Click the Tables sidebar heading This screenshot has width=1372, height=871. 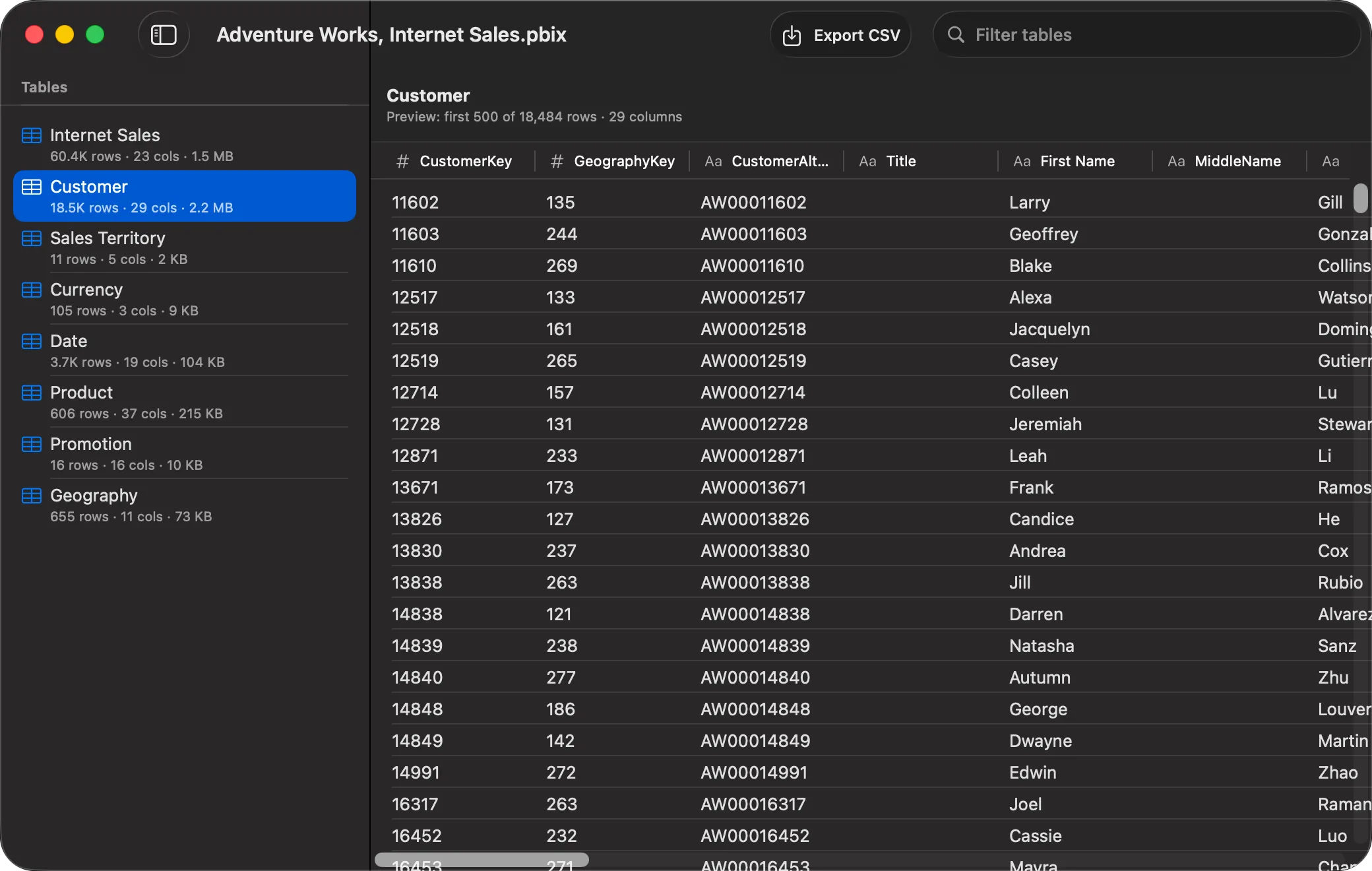click(x=44, y=87)
